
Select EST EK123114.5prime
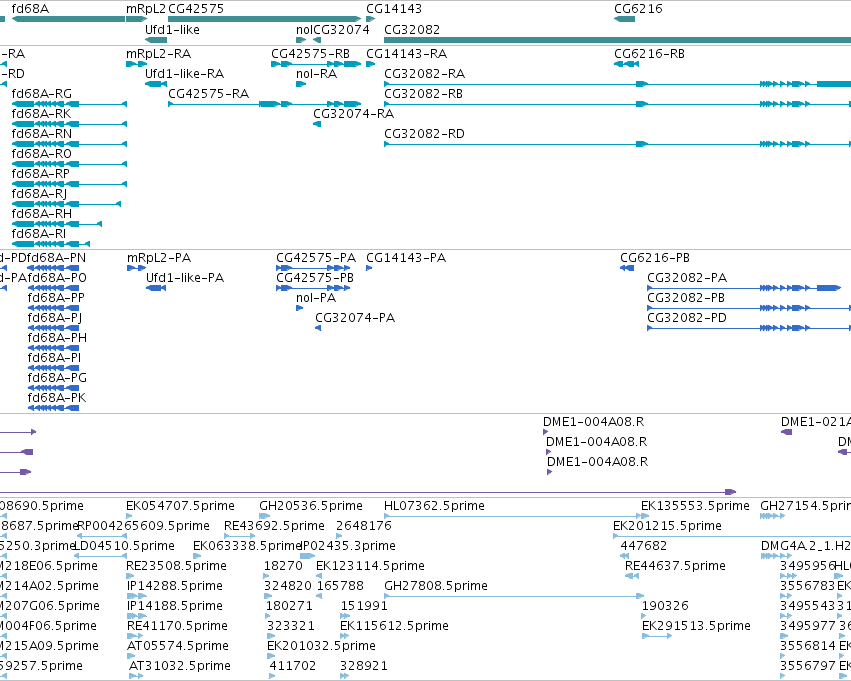[319, 576]
